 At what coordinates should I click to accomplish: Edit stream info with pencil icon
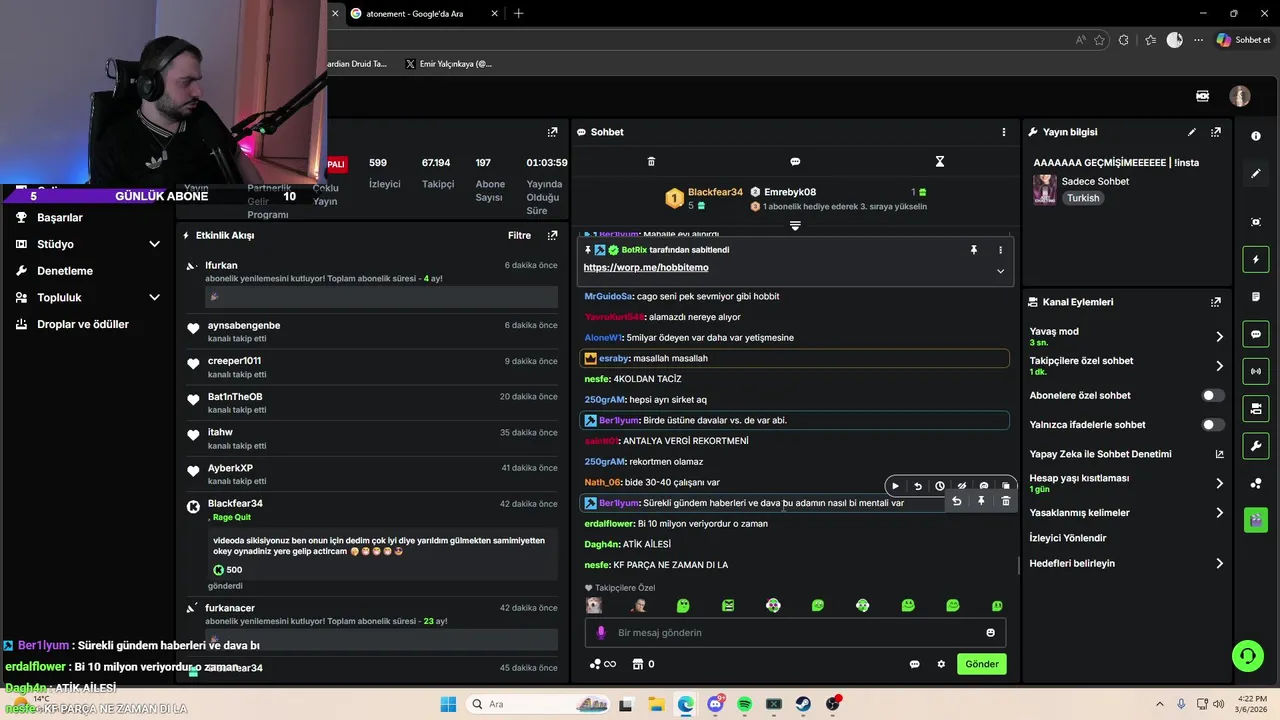(x=1191, y=132)
